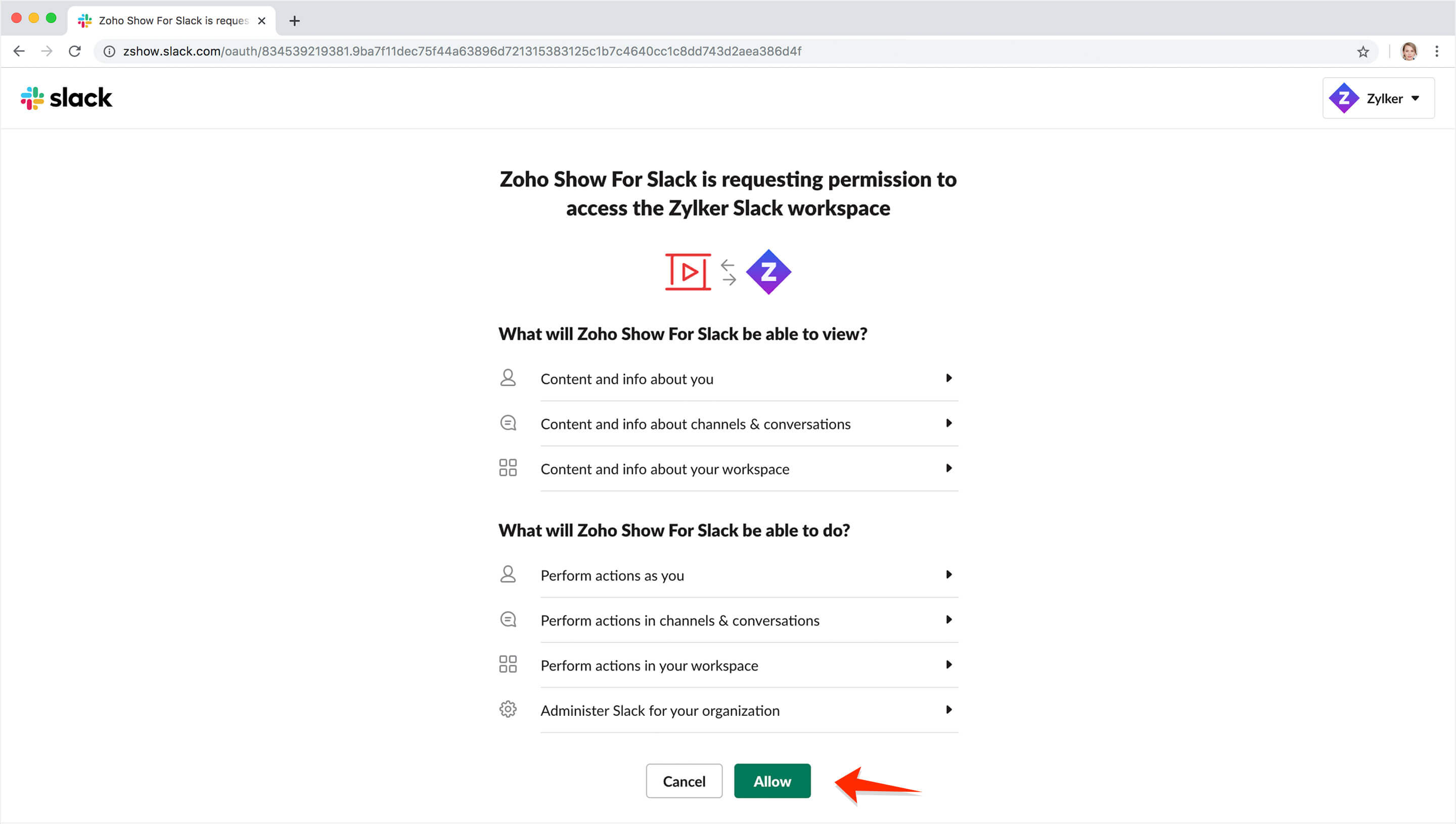This screenshot has height=824, width=1456.
Task: Click the settings gear icon beside Administer Slack
Action: [508, 709]
